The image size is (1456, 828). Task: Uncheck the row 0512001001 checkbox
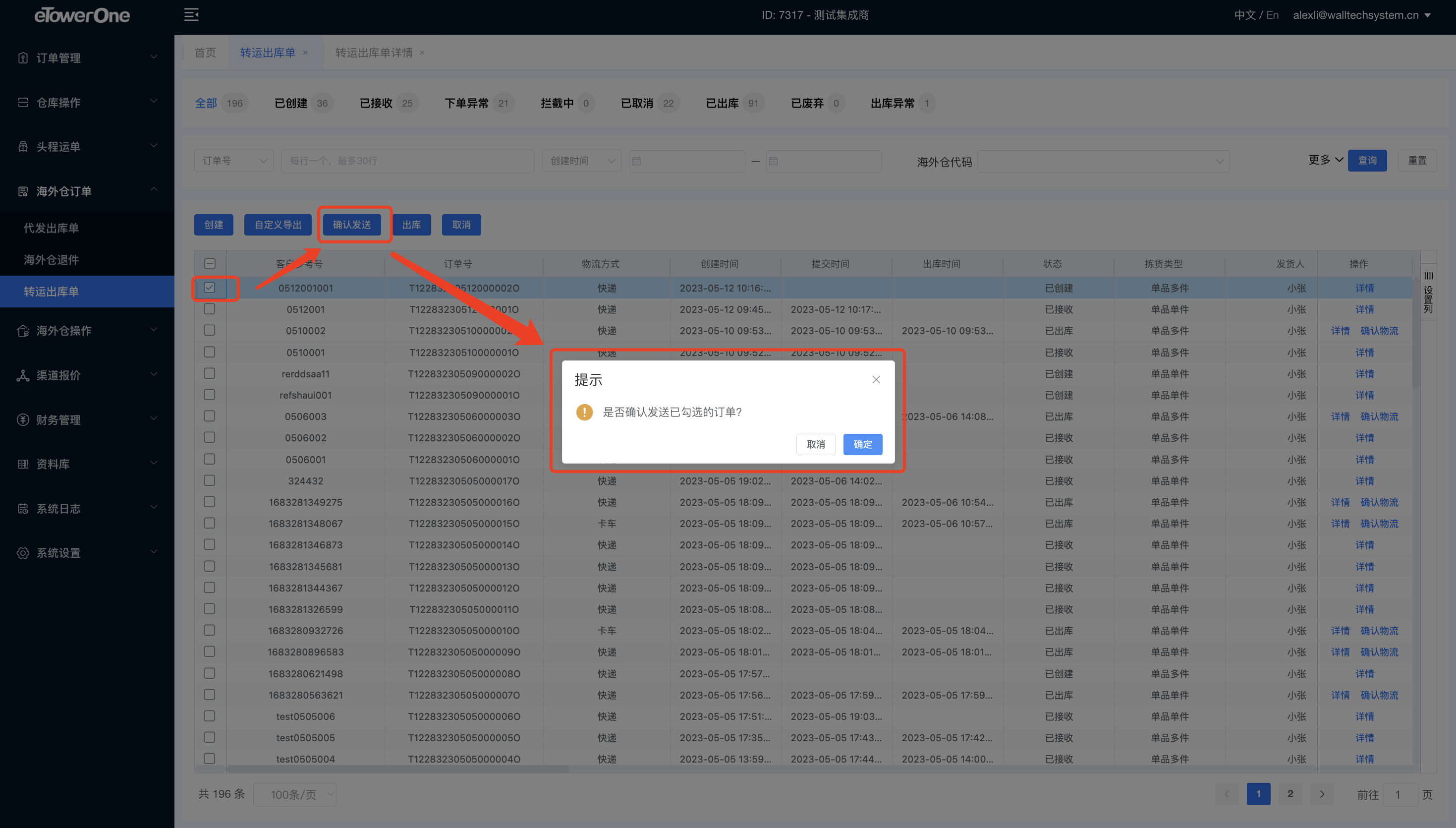(x=210, y=287)
